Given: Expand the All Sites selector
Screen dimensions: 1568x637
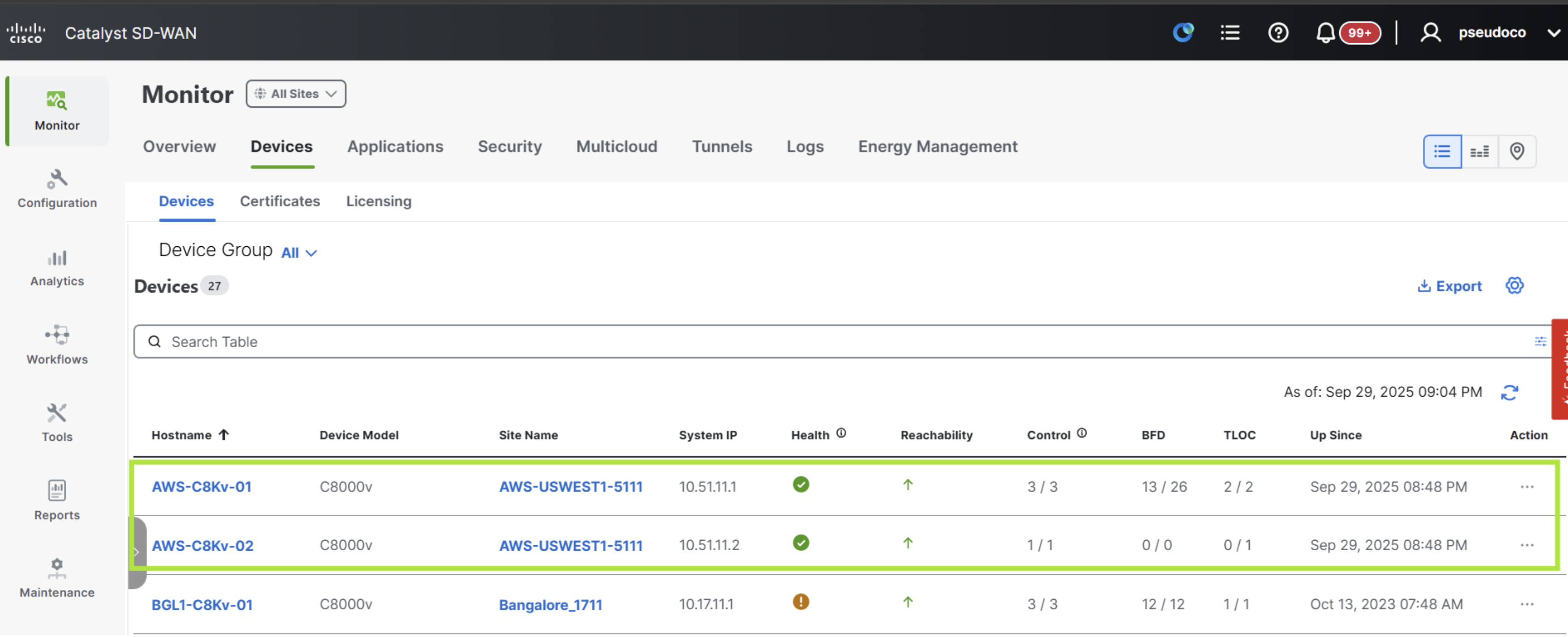Looking at the screenshot, I should [296, 94].
